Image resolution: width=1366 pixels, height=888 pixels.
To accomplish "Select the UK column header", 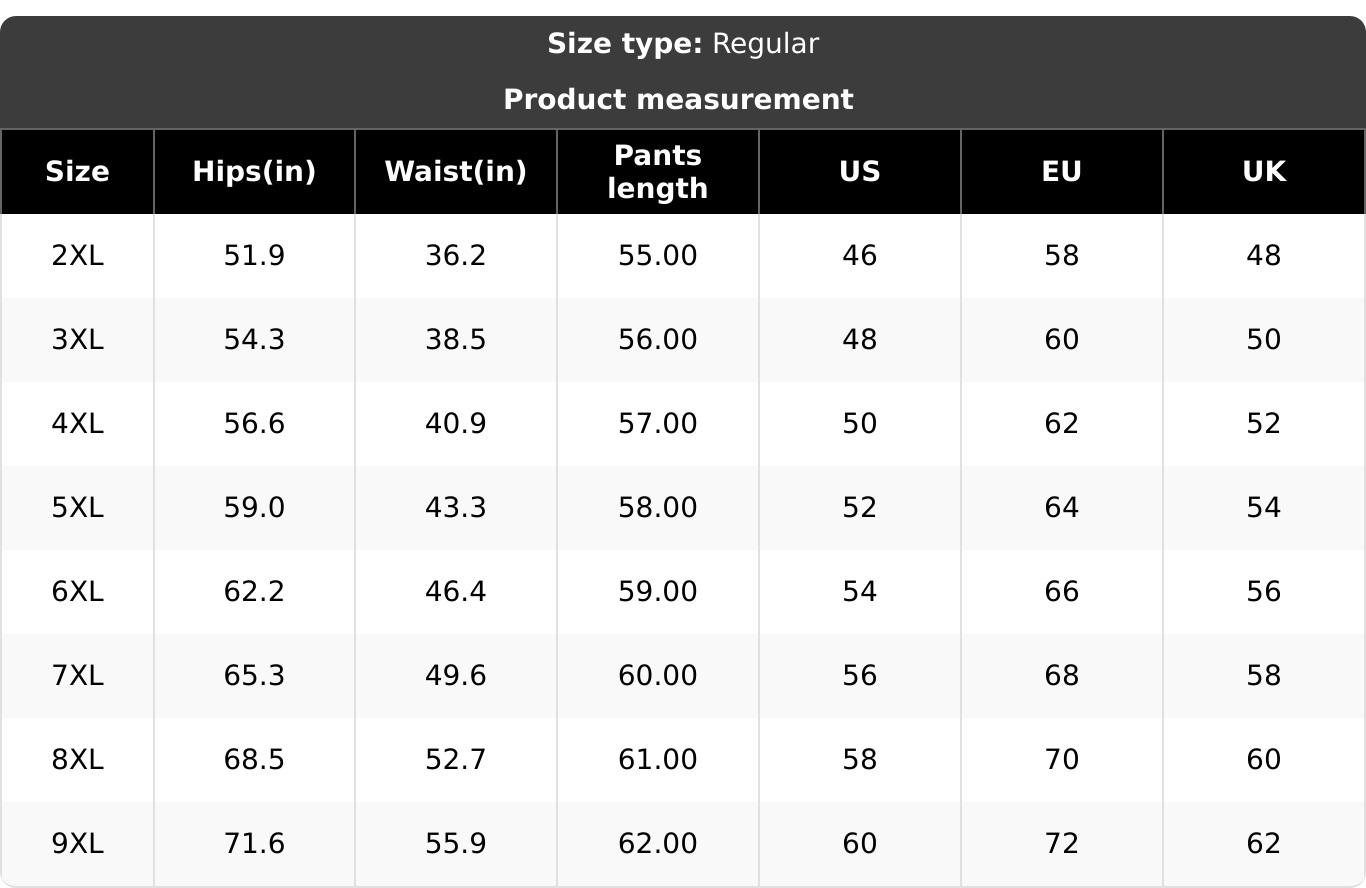I will coord(1264,172).
